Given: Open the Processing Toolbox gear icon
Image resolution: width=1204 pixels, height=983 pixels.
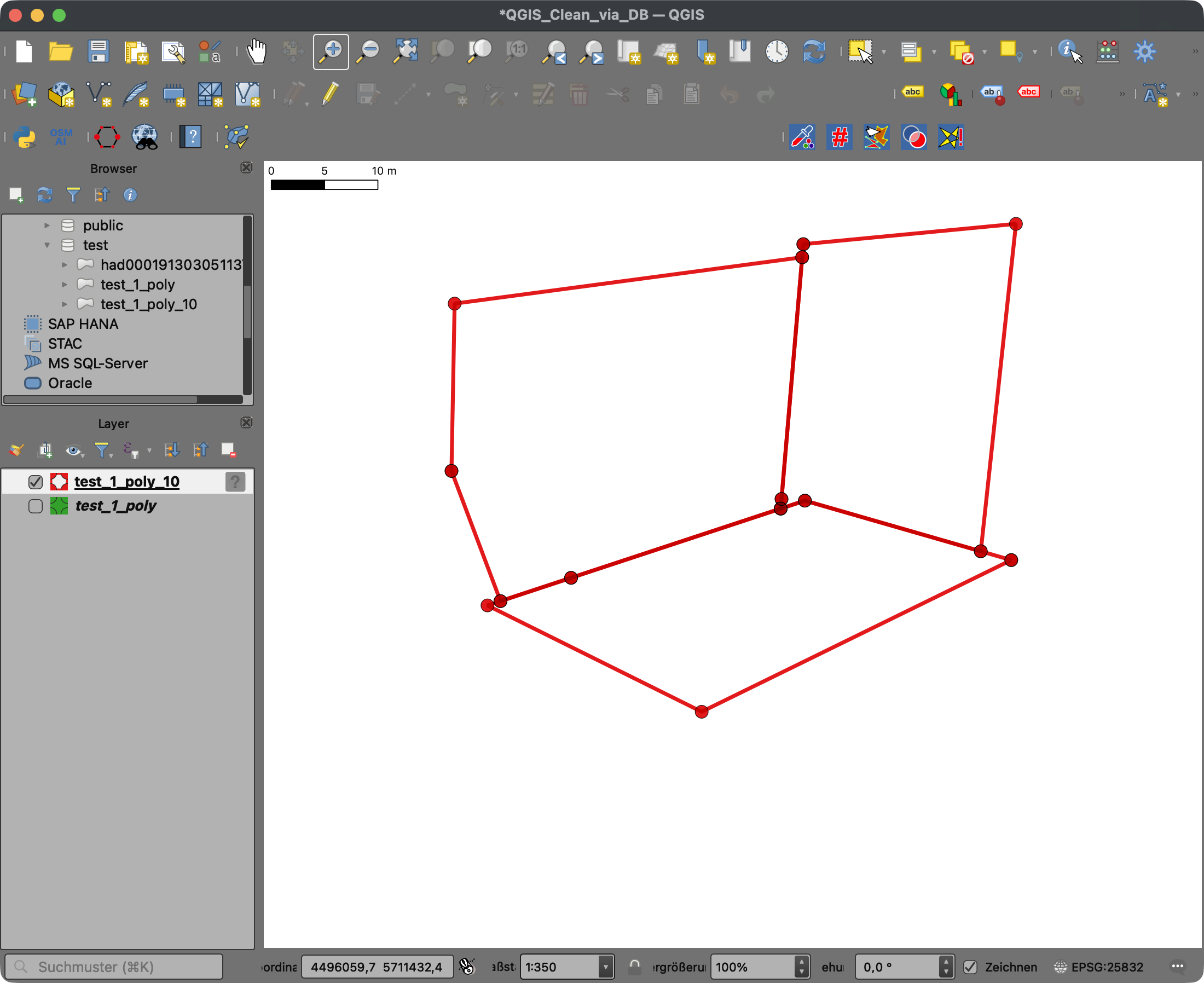Looking at the screenshot, I should [1144, 51].
